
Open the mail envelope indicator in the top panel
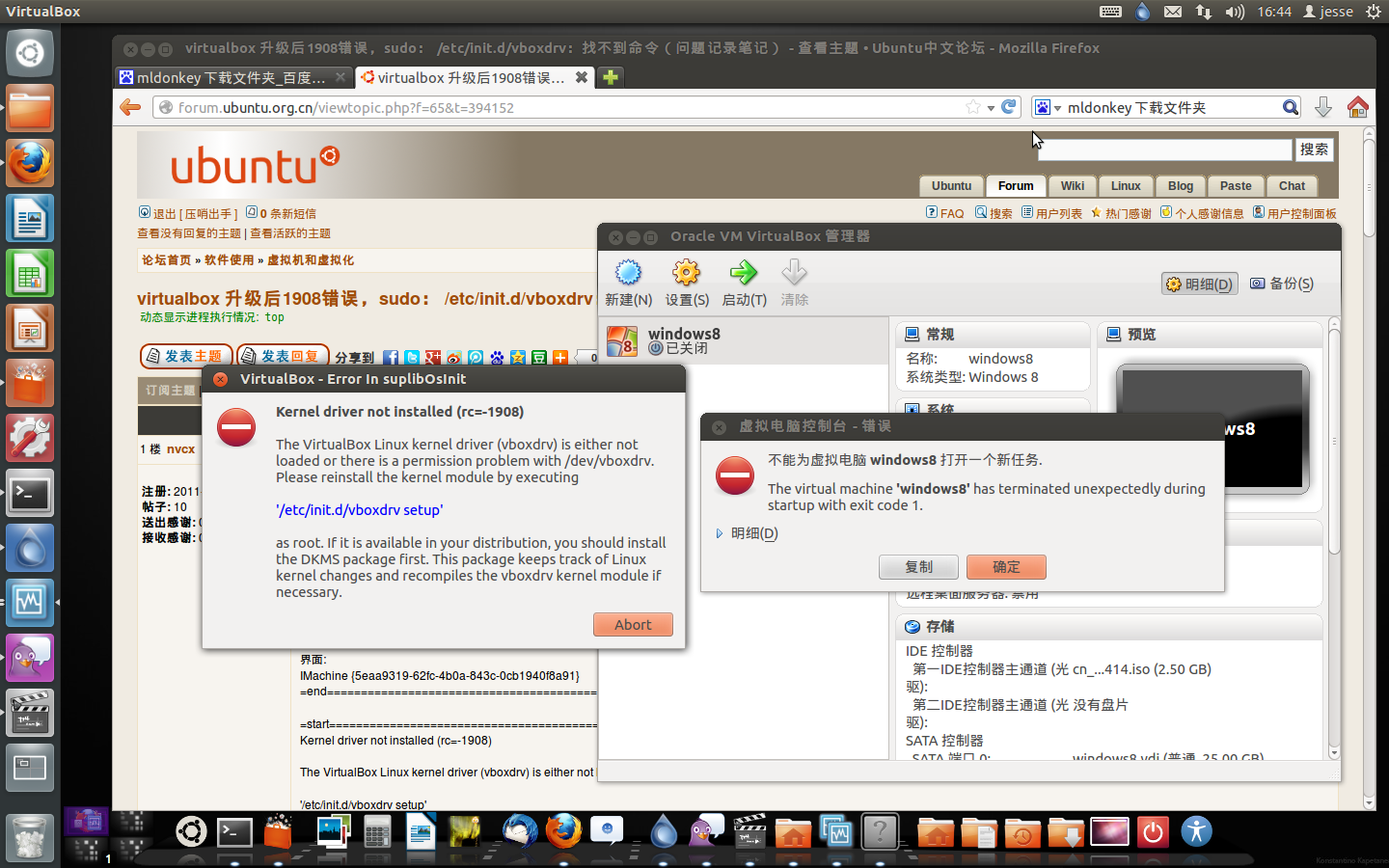pos(1173,12)
